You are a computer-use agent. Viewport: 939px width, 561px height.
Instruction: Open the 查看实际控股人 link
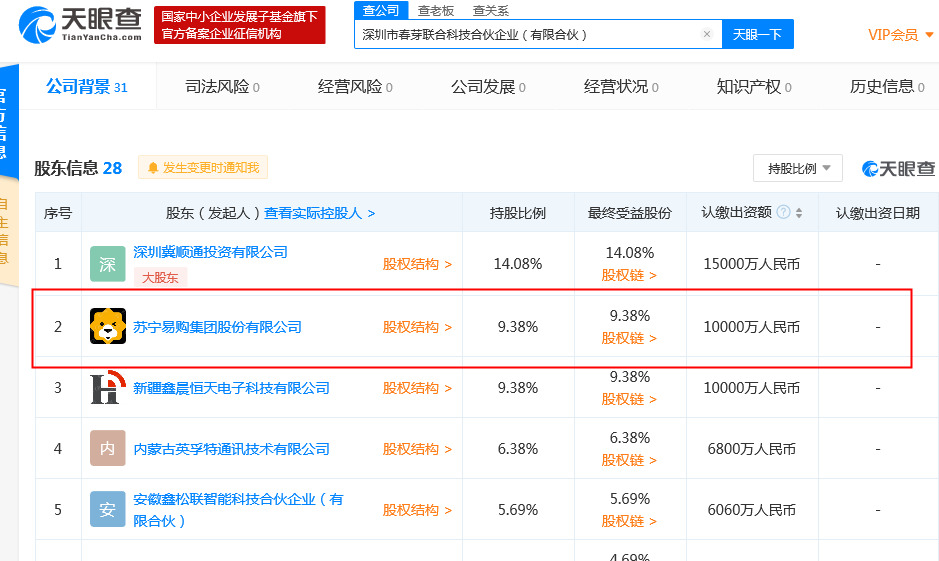tap(320, 213)
